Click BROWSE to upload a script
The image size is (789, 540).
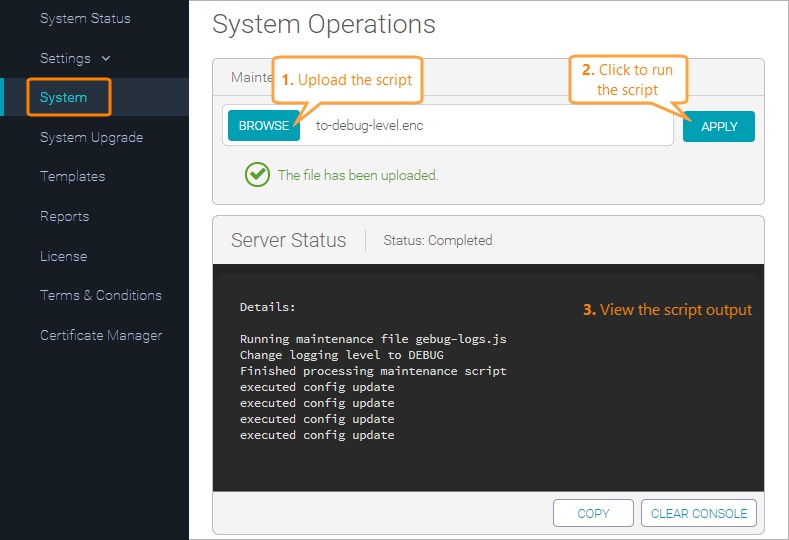click(x=264, y=126)
